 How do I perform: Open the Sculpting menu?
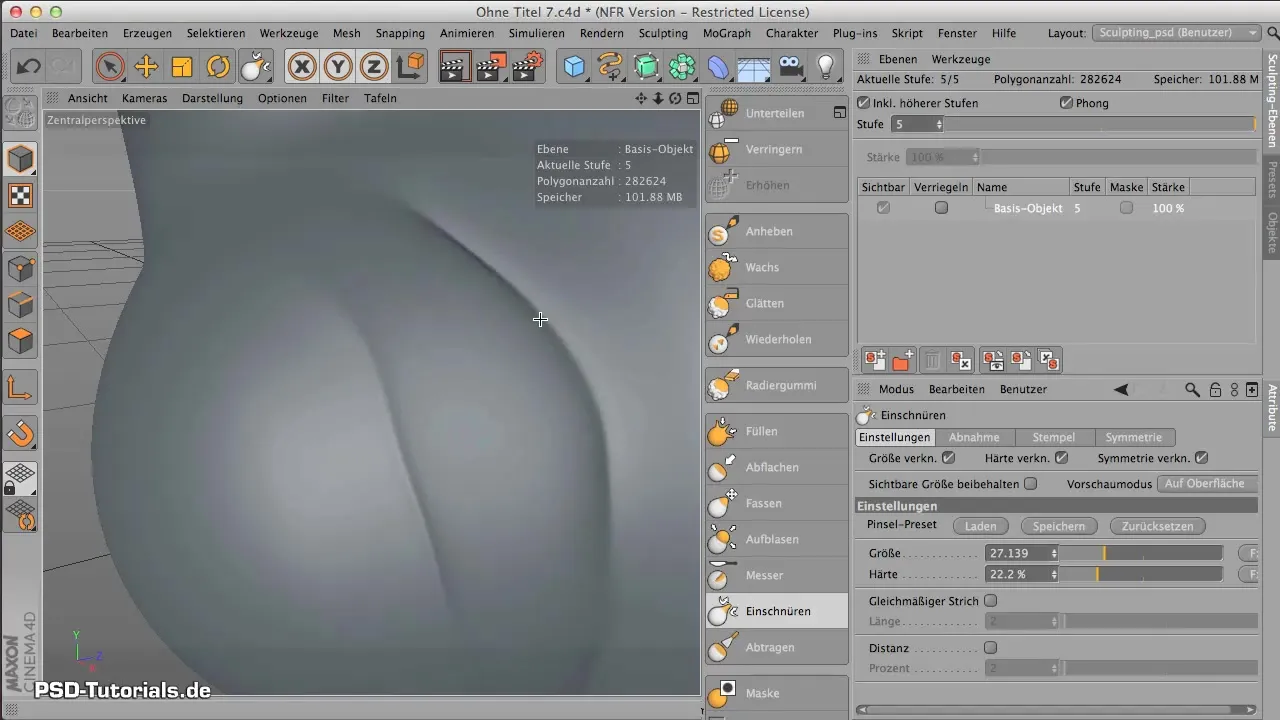click(663, 33)
